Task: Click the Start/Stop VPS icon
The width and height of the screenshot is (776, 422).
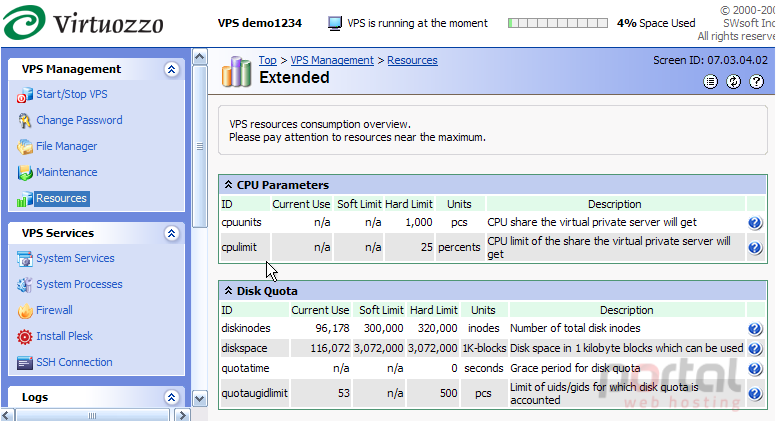Action: pyautogui.click(x=24, y=95)
